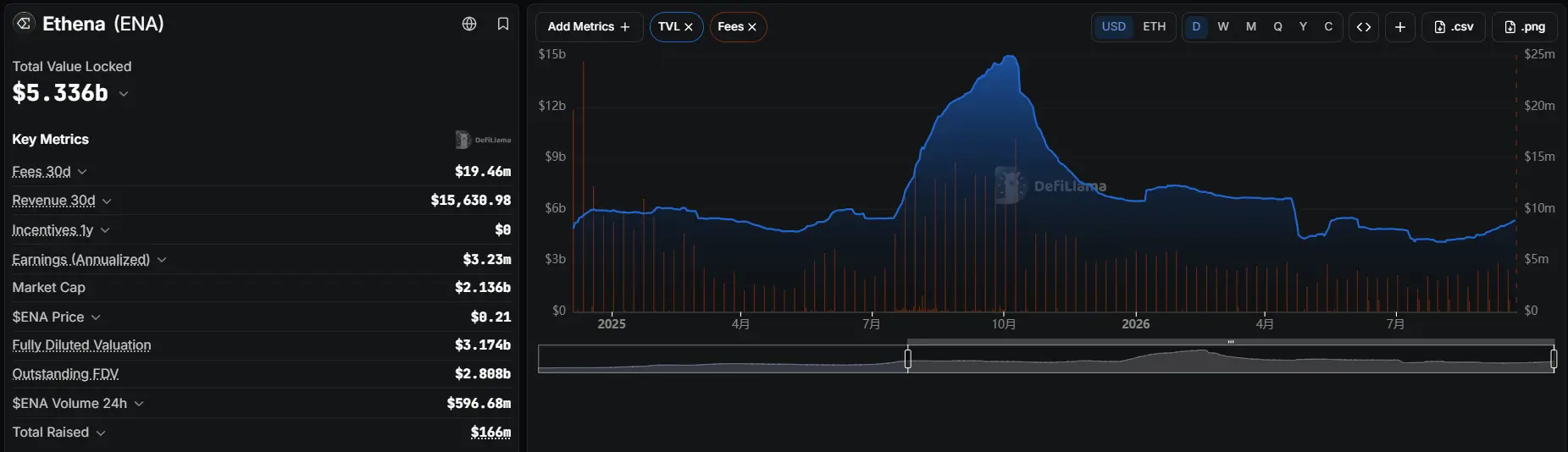Click the $2.808b outstanding FDV value

click(x=483, y=374)
